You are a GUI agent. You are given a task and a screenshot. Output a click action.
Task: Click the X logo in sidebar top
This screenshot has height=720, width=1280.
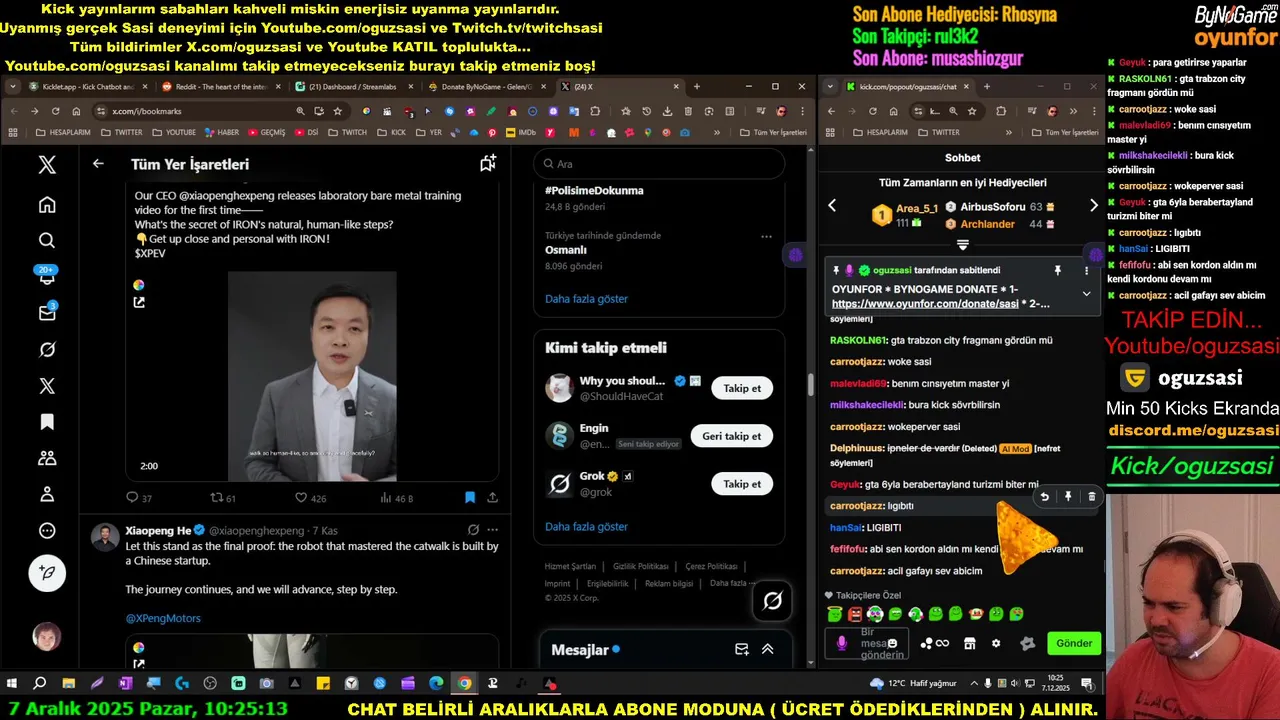pos(47,165)
